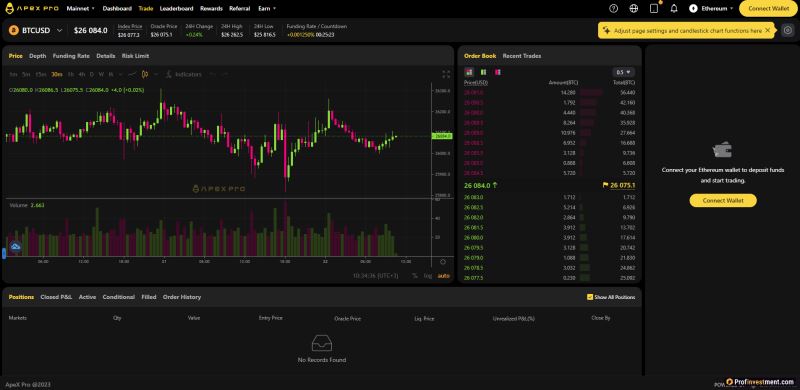Toggle the log scale on chart
The height and width of the screenshot is (390, 800).
pyautogui.click(x=428, y=276)
